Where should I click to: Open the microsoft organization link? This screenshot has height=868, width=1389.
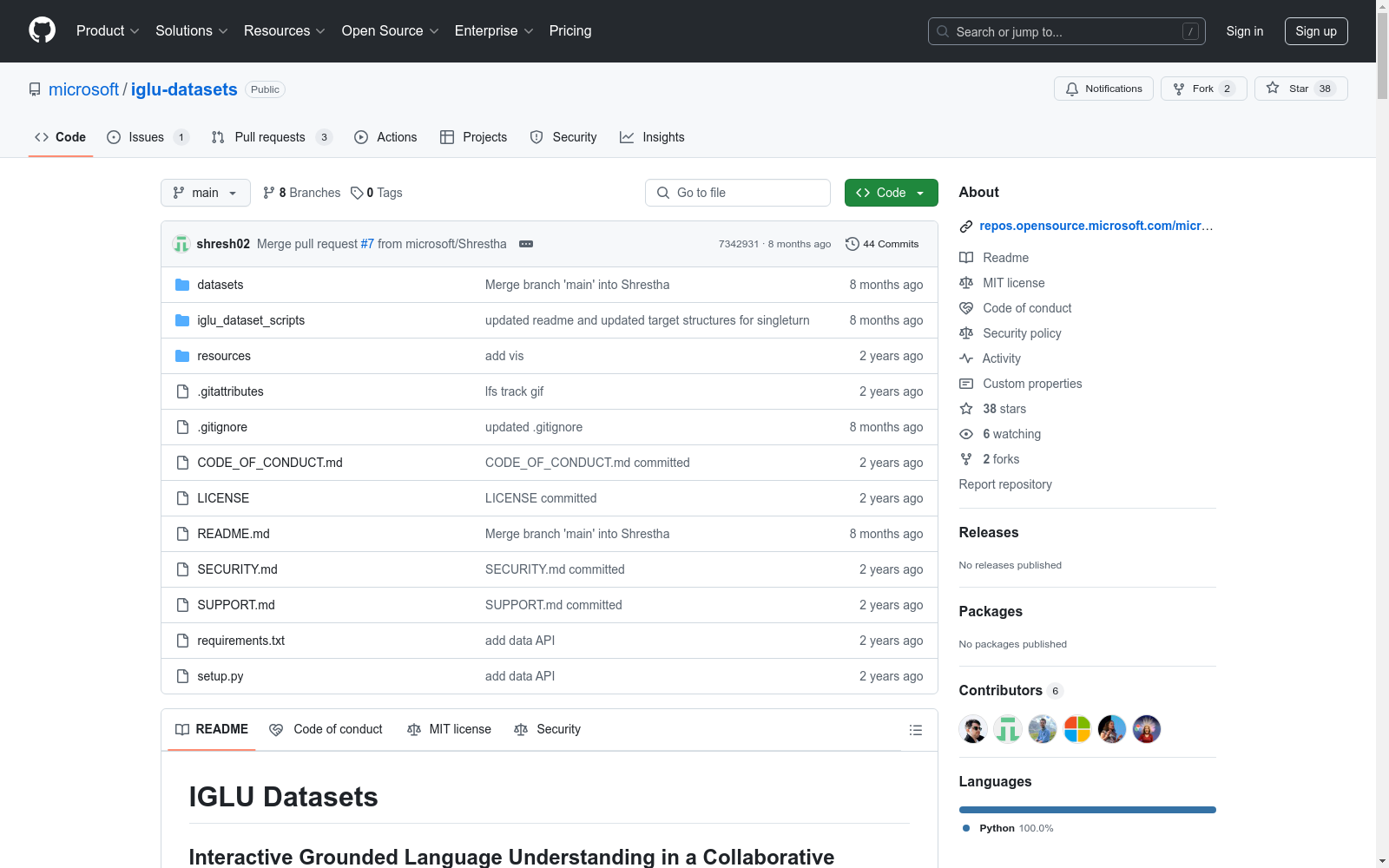click(x=83, y=89)
